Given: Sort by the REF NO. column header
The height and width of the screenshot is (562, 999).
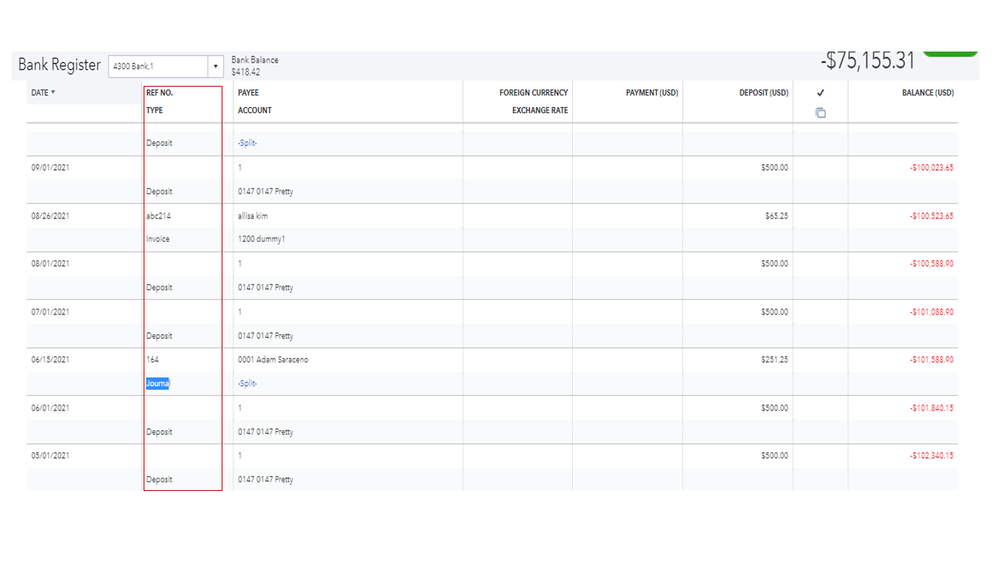Looking at the screenshot, I should (160, 93).
